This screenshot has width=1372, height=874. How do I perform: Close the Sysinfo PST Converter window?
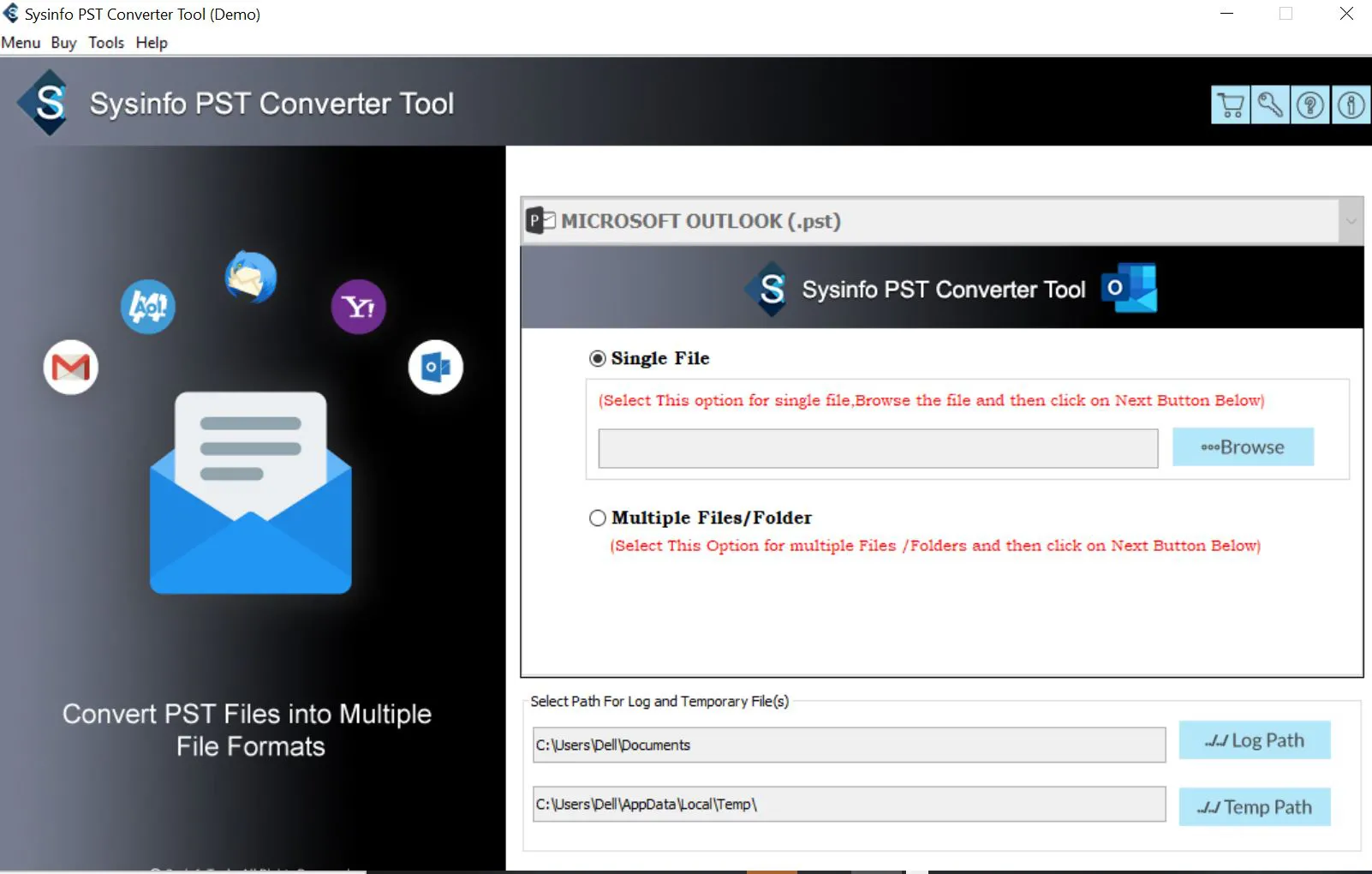pyautogui.click(x=1346, y=14)
